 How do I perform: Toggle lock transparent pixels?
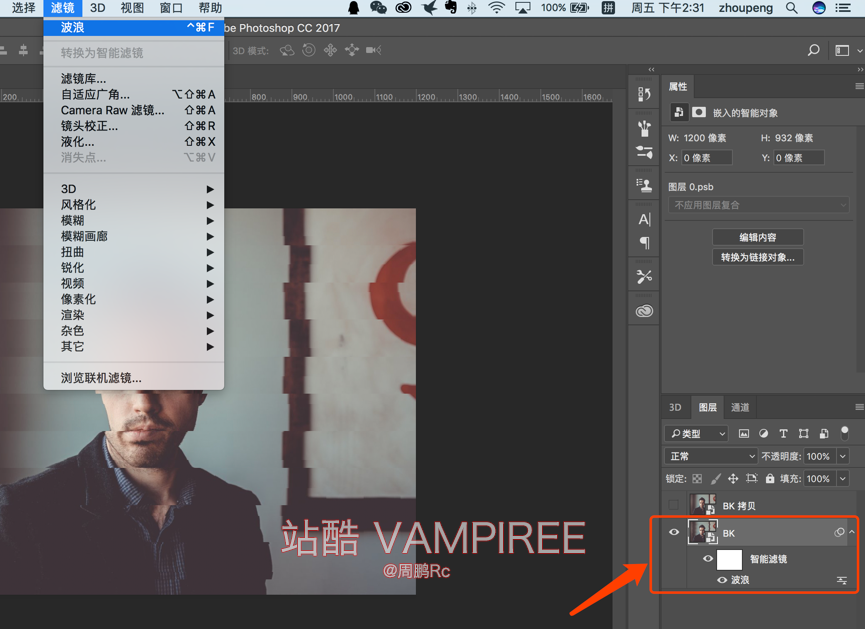click(x=697, y=478)
